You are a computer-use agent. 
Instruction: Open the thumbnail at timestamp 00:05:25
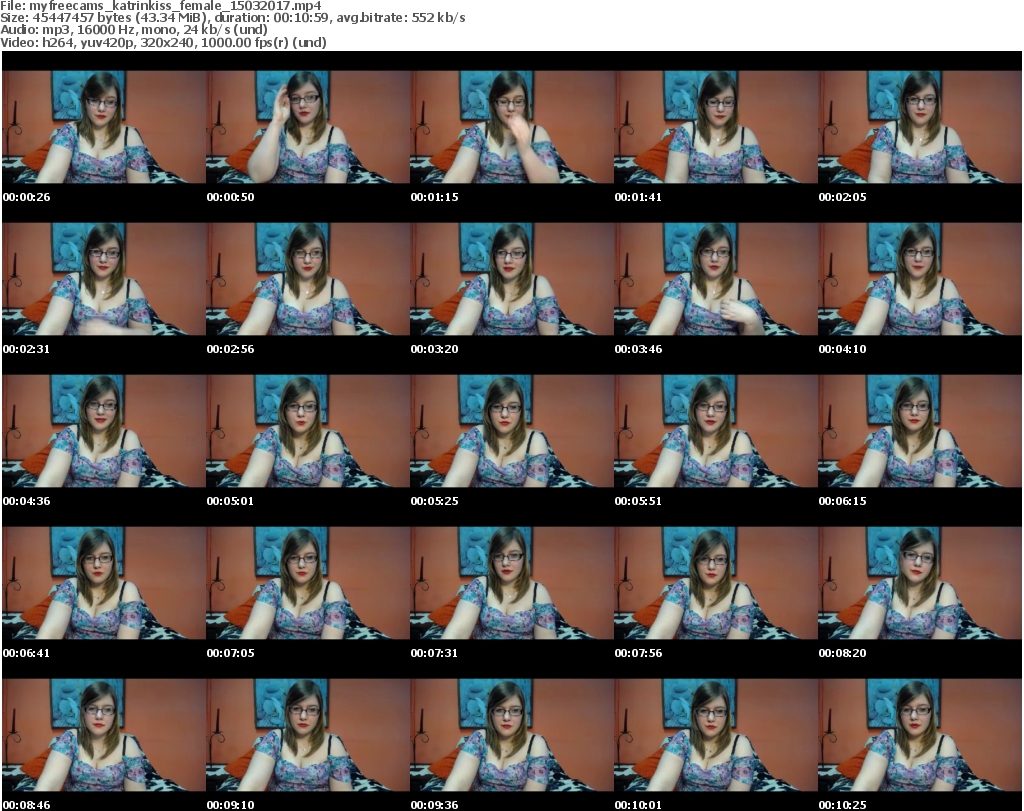click(512, 431)
